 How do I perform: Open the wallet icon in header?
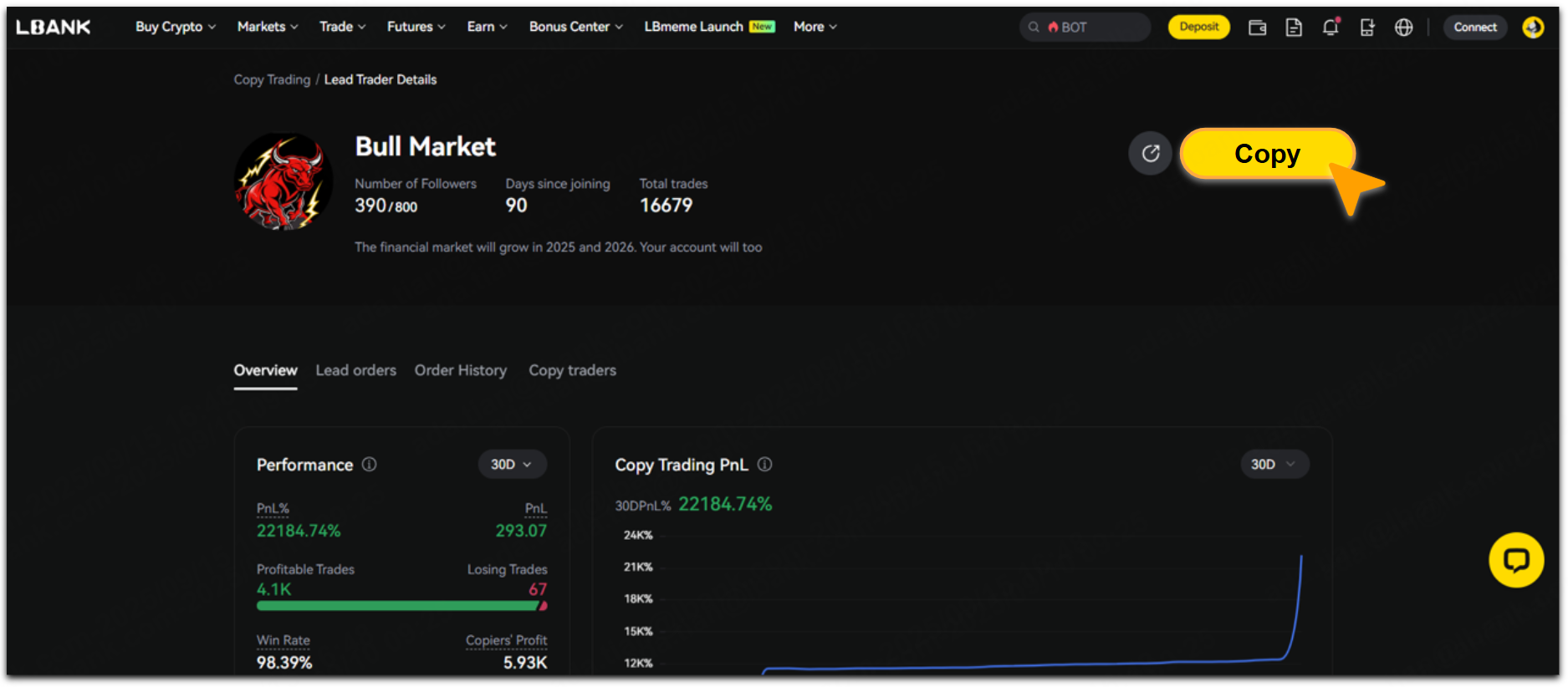tap(1257, 28)
